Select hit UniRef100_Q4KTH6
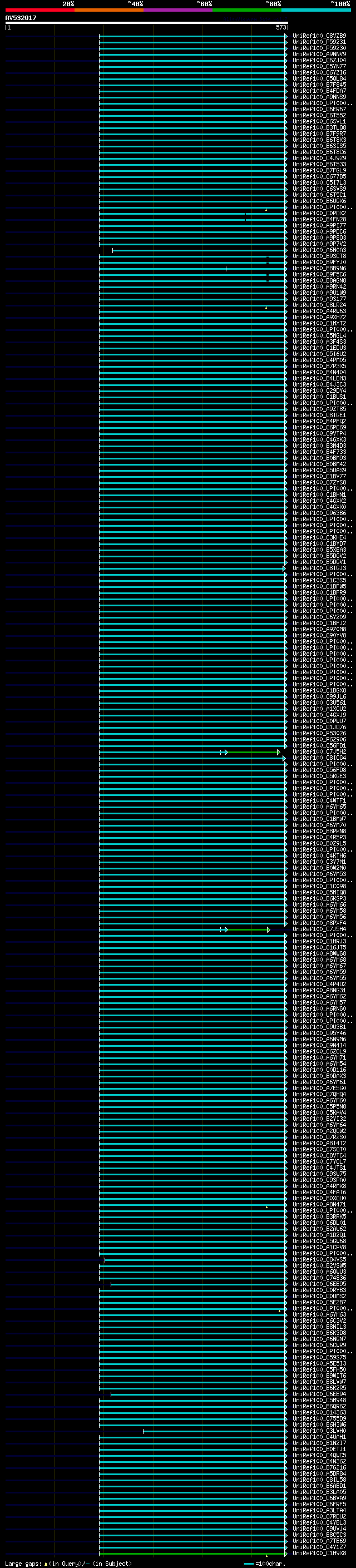Viewport: 356px width, 1568px height. click(x=319, y=856)
